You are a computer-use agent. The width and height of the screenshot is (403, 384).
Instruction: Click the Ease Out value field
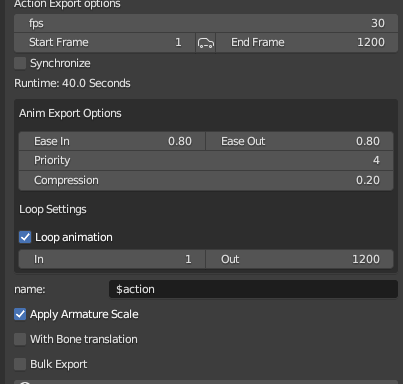pyautogui.click(x=300, y=141)
